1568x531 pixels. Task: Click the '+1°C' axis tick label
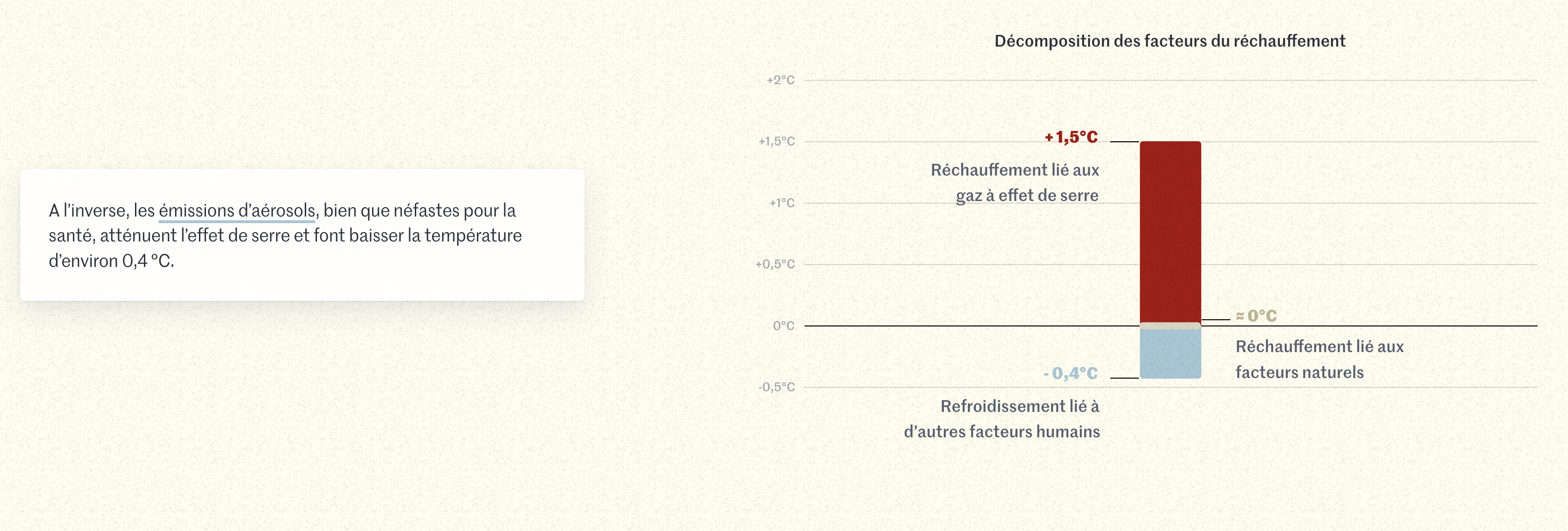tap(782, 203)
